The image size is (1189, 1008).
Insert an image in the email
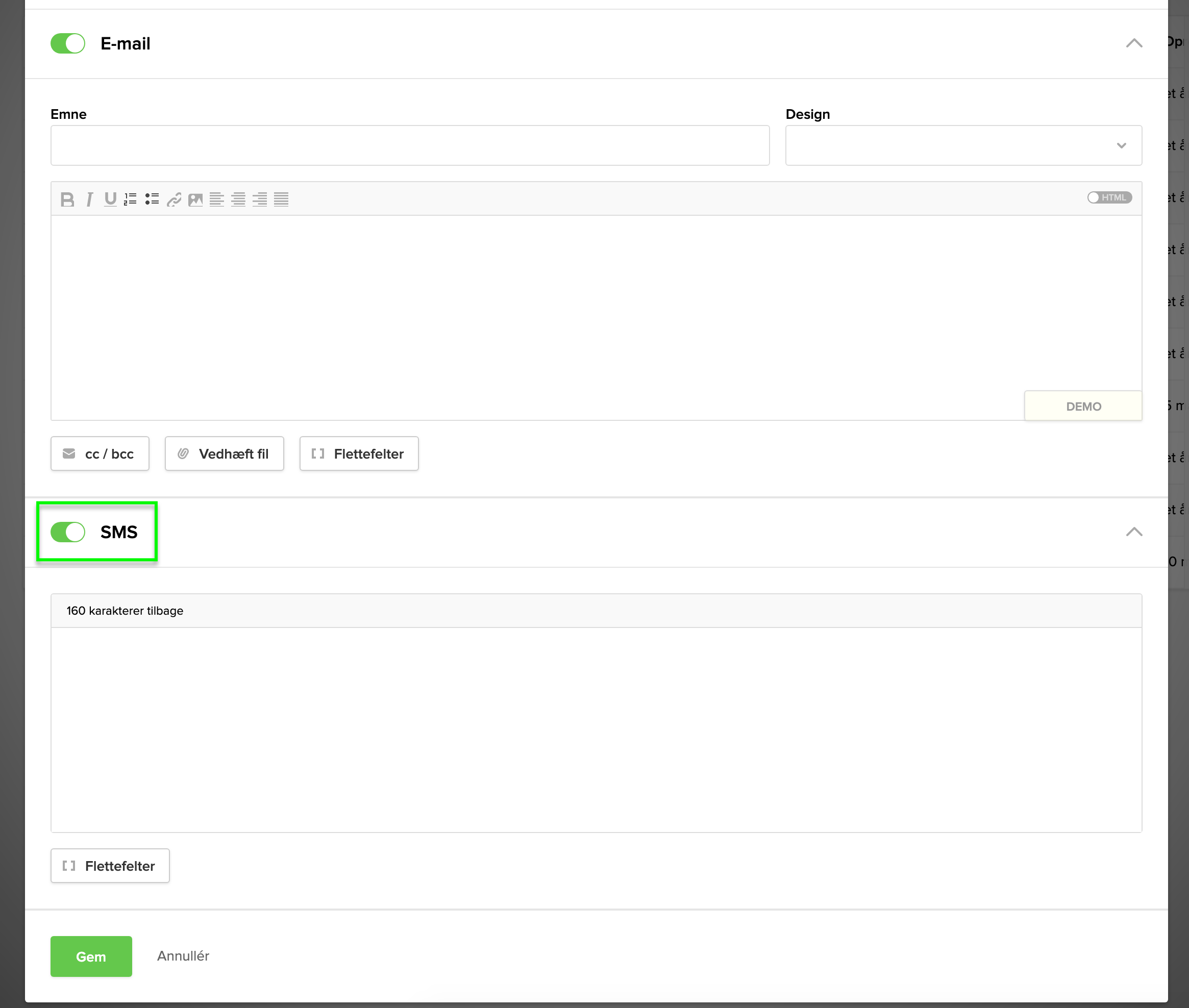pos(195,199)
